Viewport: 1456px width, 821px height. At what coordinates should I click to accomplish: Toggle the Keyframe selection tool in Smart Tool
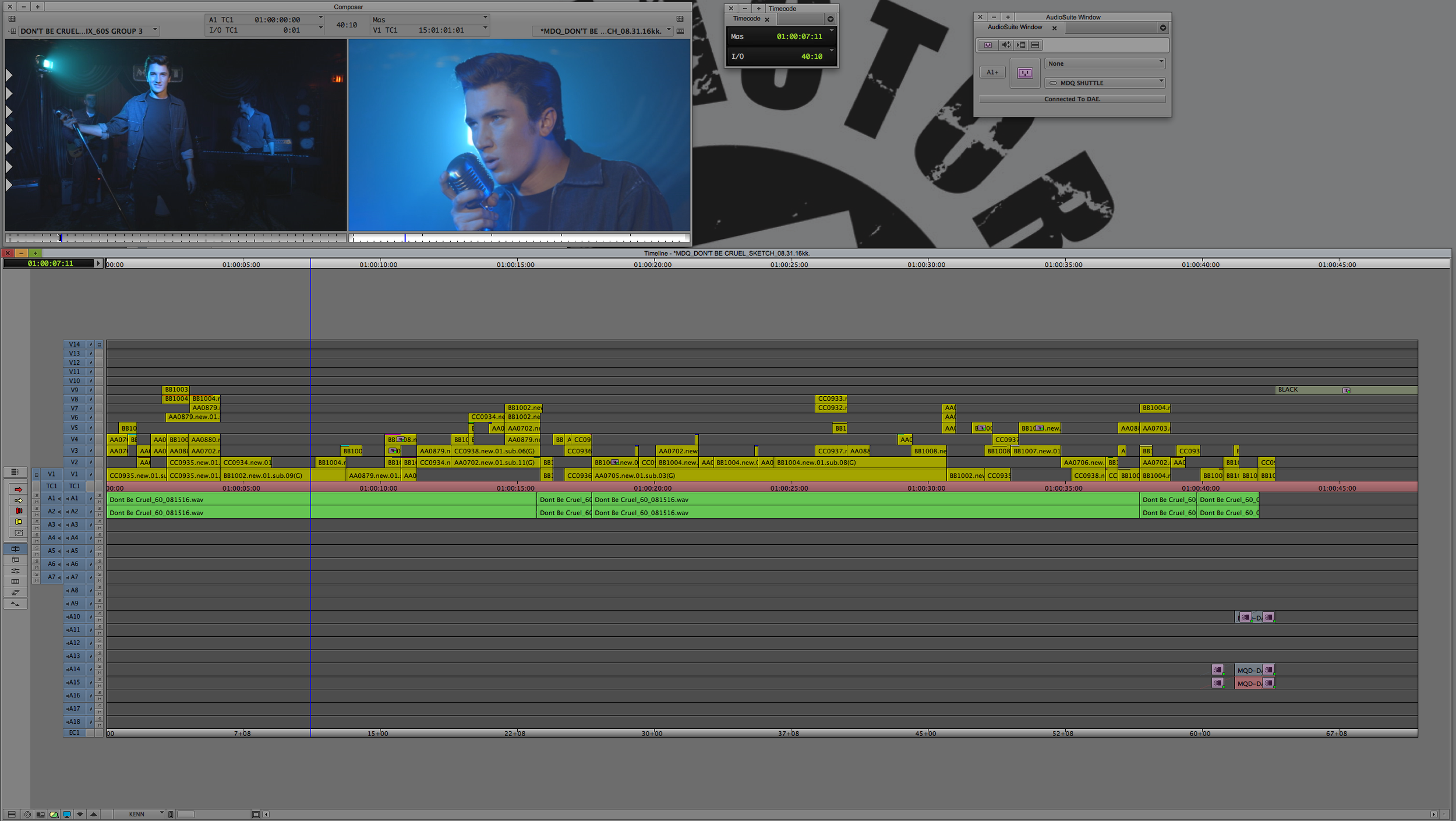point(18,533)
